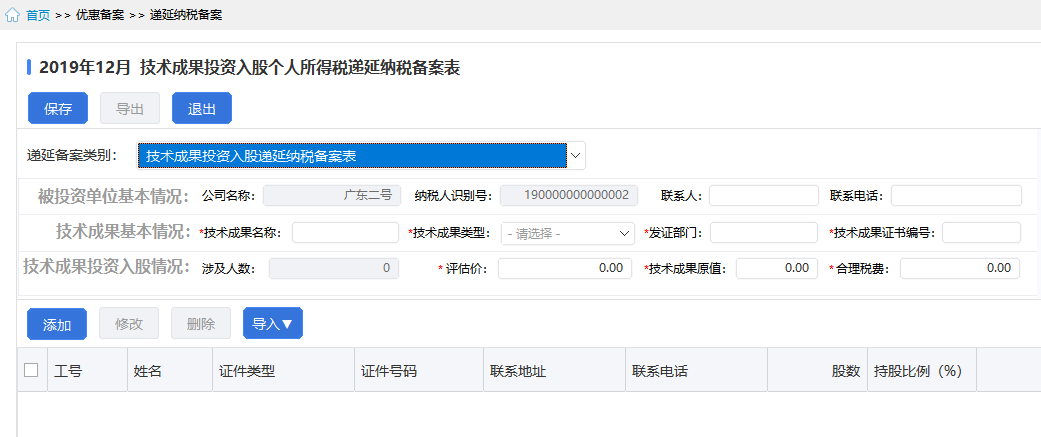Click the 优惠备案 breadcrumb item
Image resolution: width=1041 pixels, height=437 pixels.
(x=100, y=16)
